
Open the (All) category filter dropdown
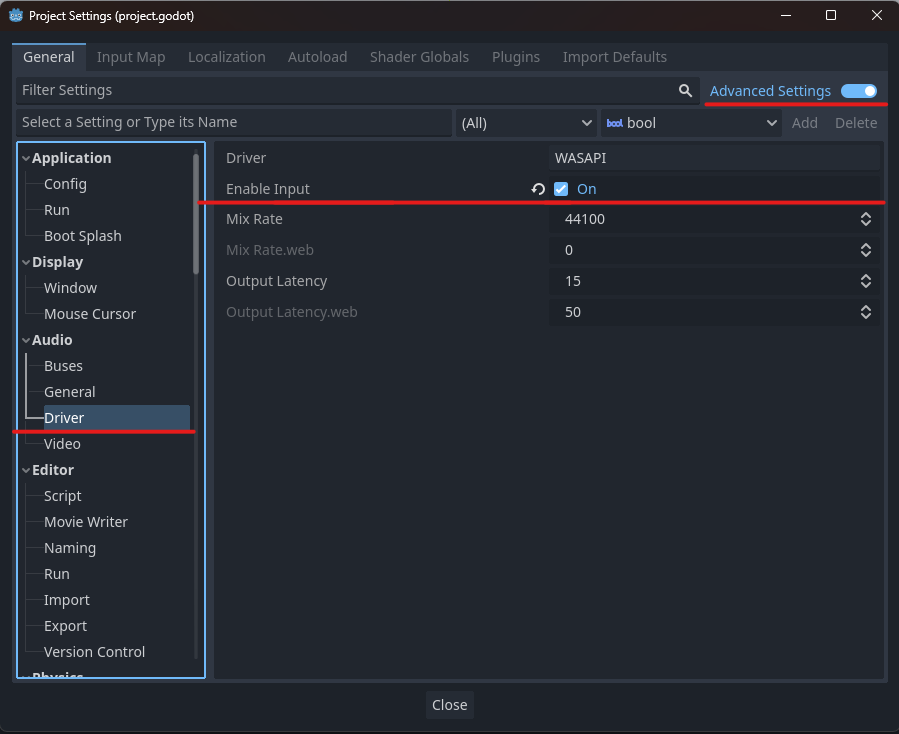coord(526,123)
